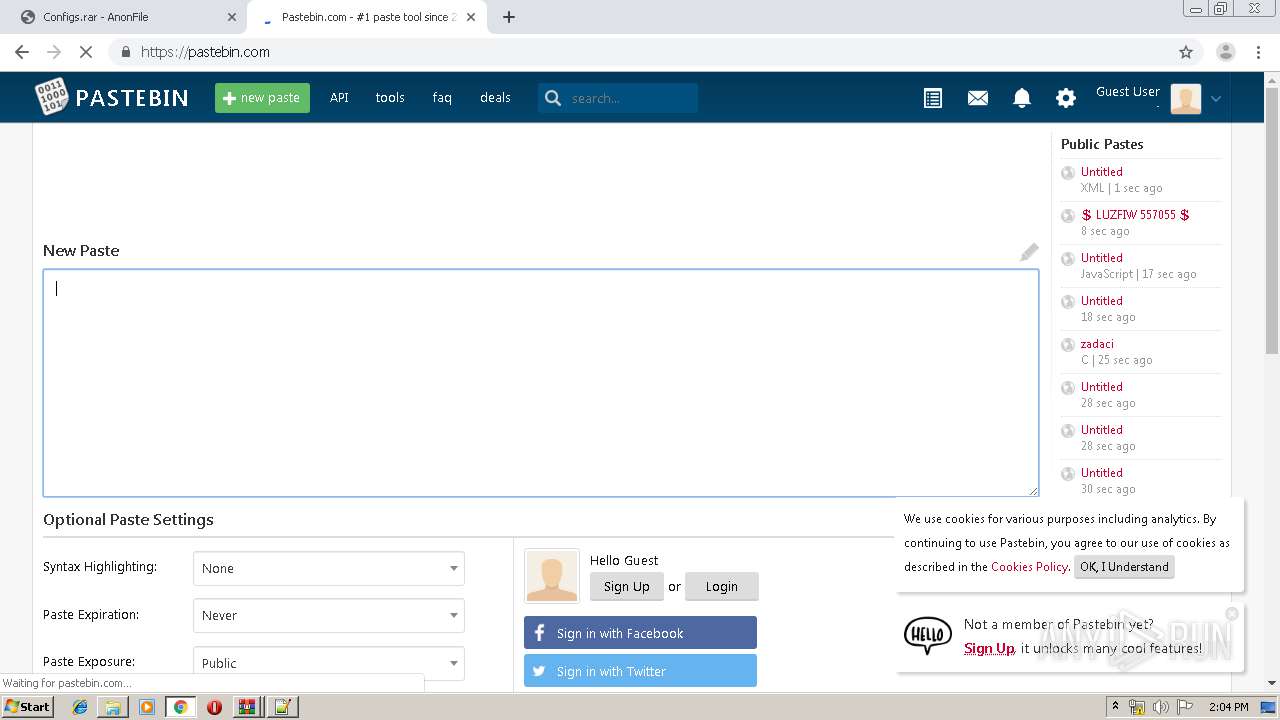Open the zadaci public paste
Image resolution: width=1280 pixels, height=720 pixels.
pyautogui.click(x=1097, y=343)
